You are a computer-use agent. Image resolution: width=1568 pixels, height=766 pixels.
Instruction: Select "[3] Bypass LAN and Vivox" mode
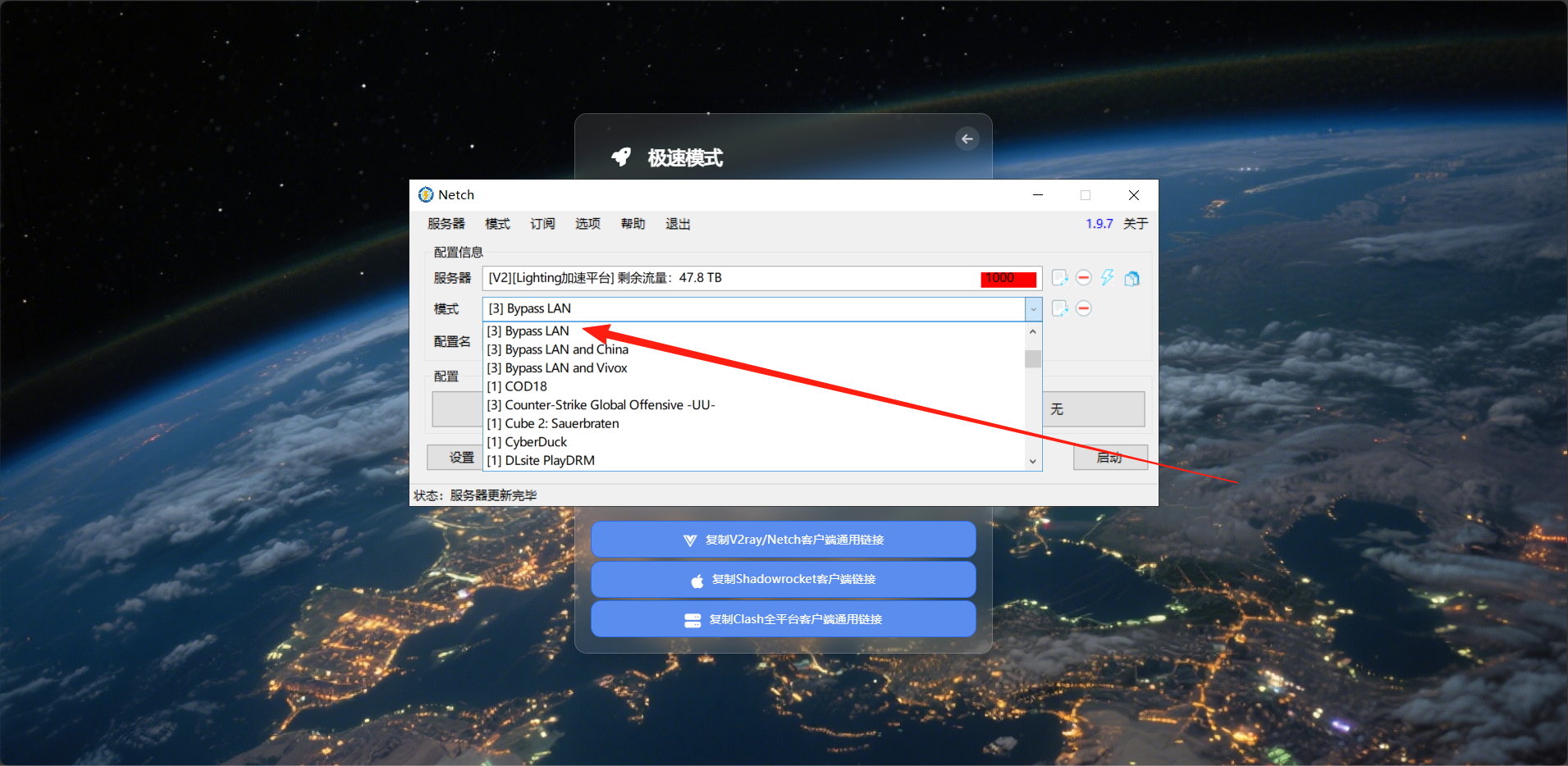[755, 368]
